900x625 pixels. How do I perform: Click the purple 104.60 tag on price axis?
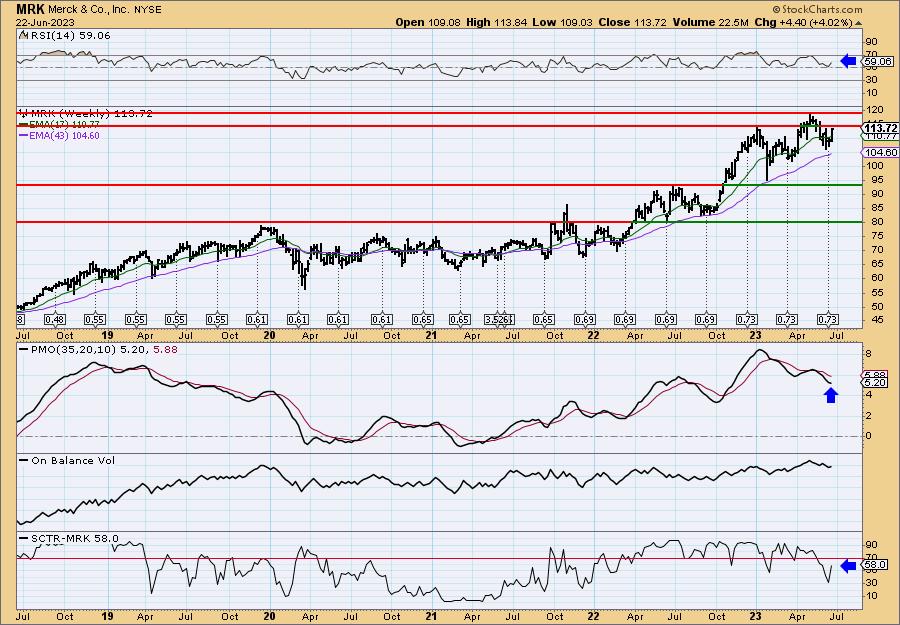point(880,152)
